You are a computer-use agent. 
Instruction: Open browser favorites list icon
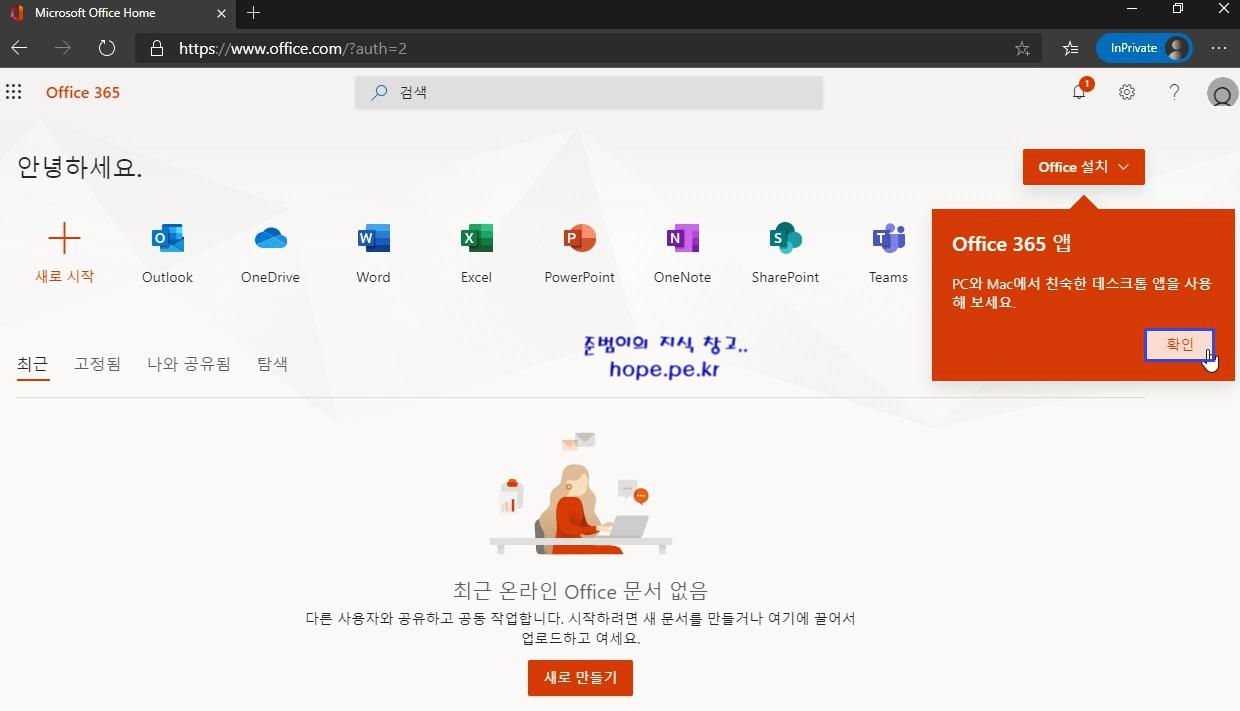tap(1070, 48)
